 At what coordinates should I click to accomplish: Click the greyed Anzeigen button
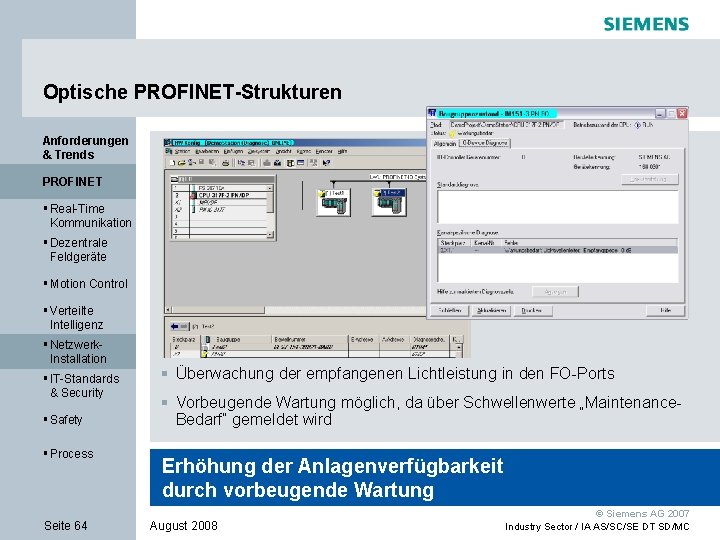(x=555, y=292)
